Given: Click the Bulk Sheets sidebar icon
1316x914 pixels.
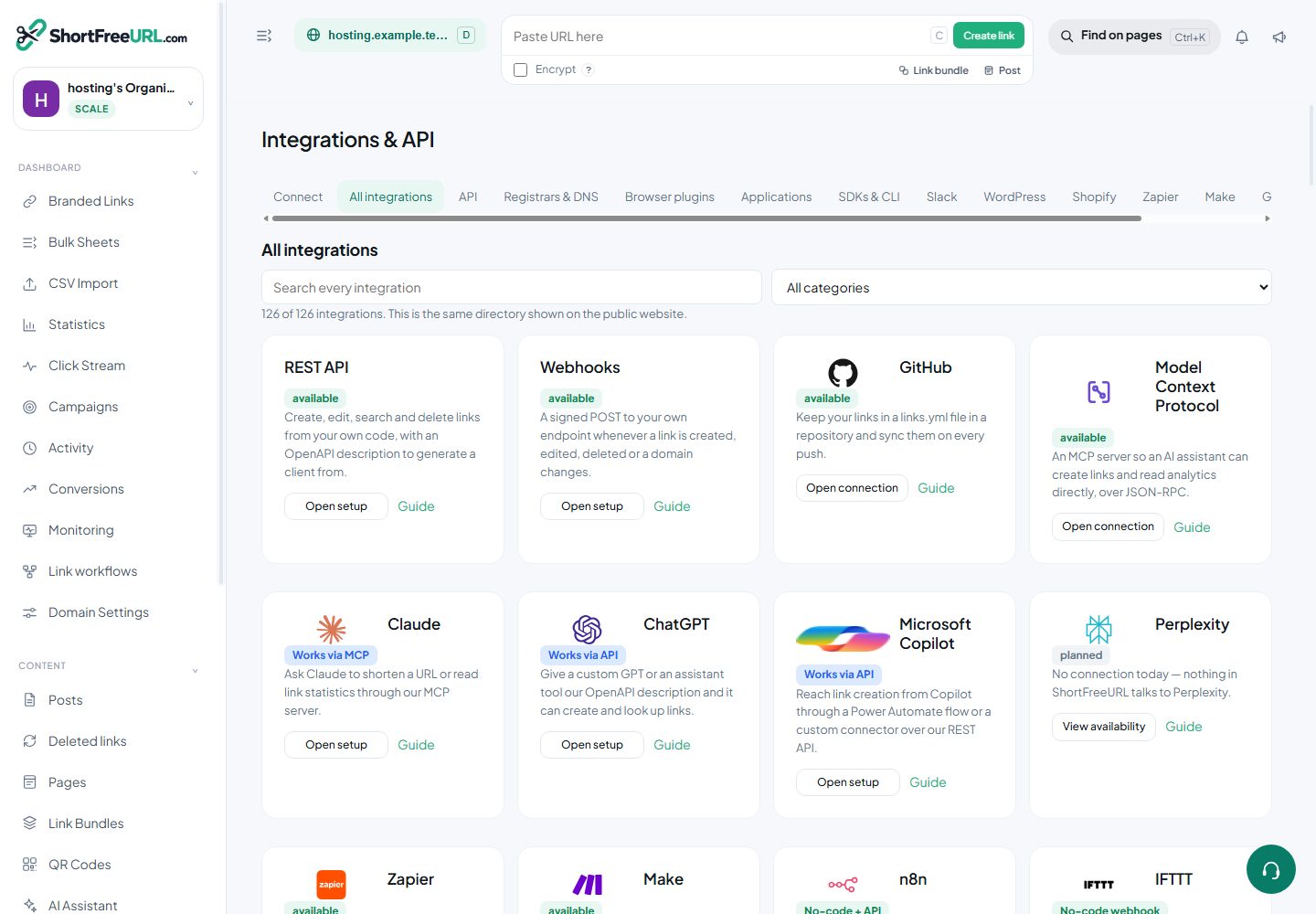Looking at the screenshot, I should coord(29,242).
